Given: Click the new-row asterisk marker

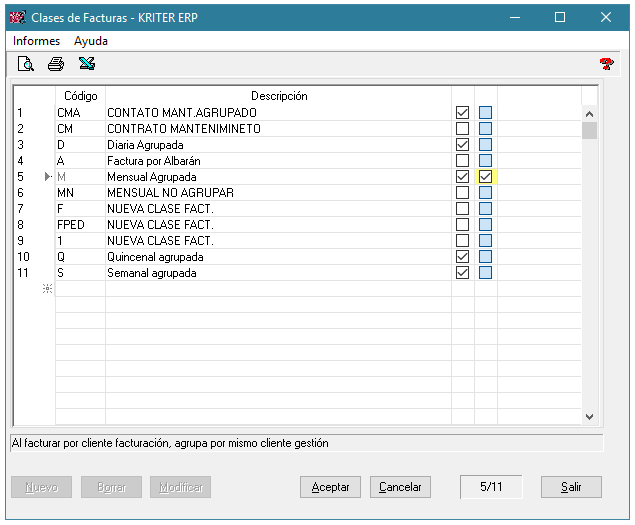Looking at the screenshot, I should (45, 289).
